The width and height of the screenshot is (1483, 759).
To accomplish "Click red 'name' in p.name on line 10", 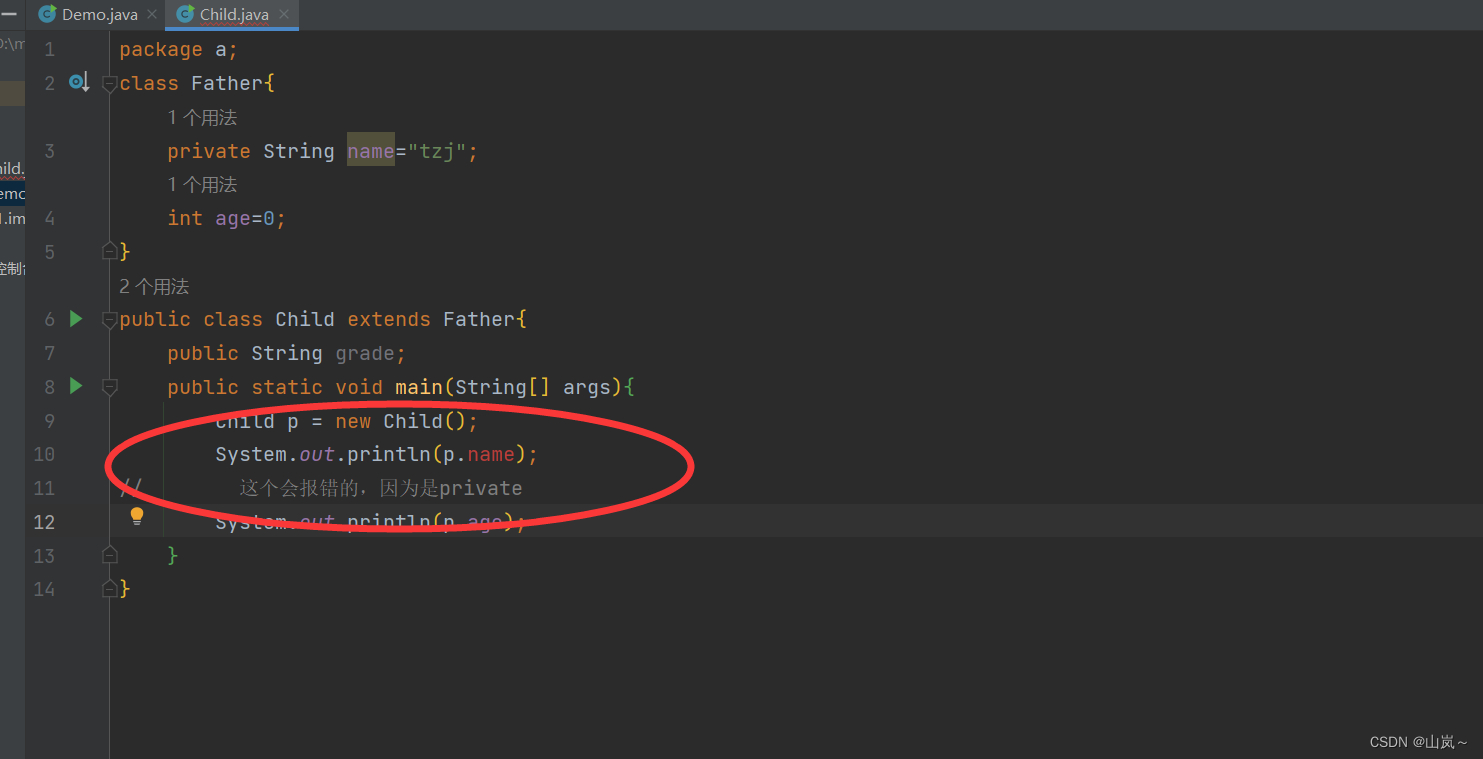I will (x=491, y=454).
